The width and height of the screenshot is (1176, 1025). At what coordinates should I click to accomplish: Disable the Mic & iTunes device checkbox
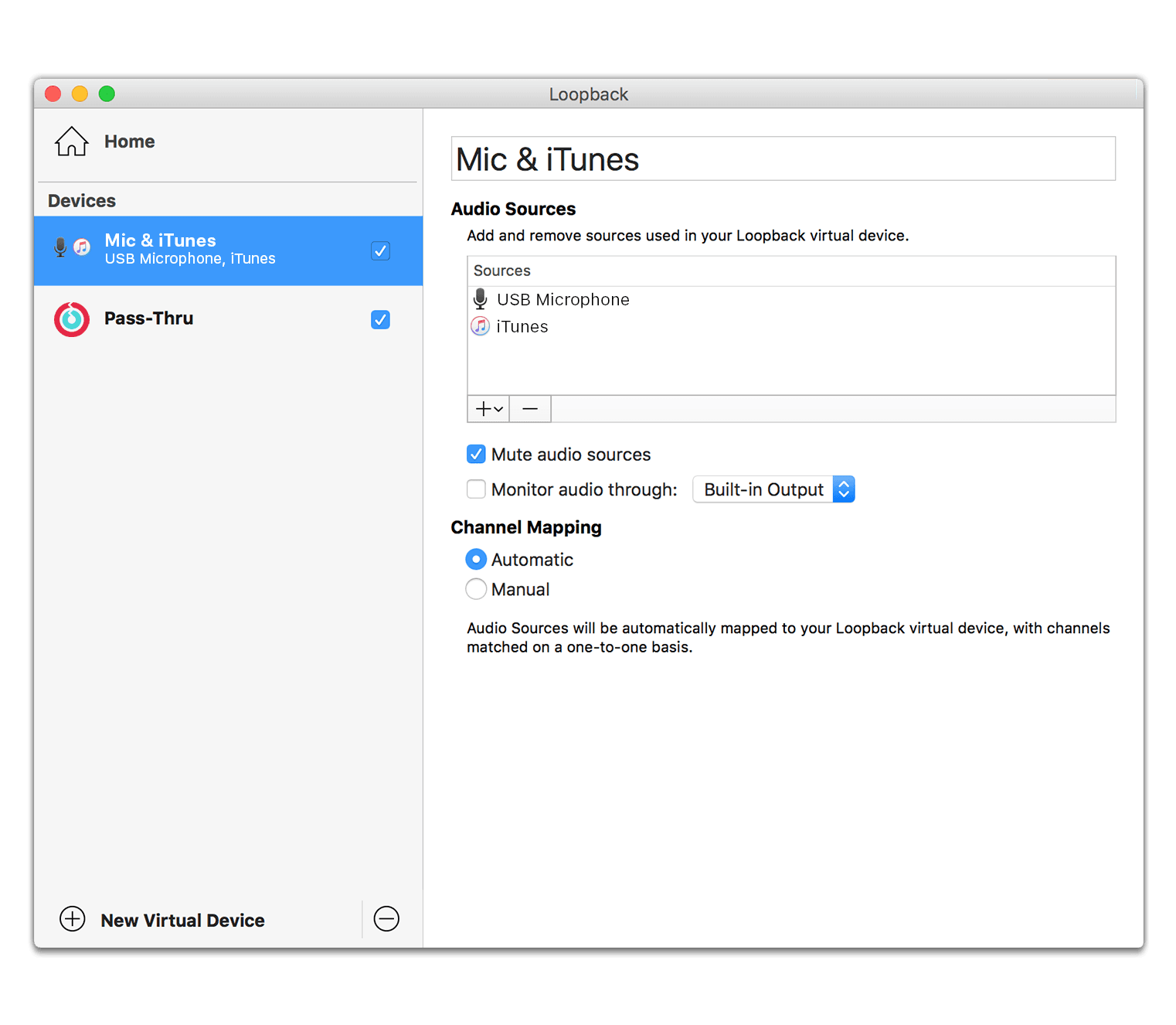coord(380,250)
